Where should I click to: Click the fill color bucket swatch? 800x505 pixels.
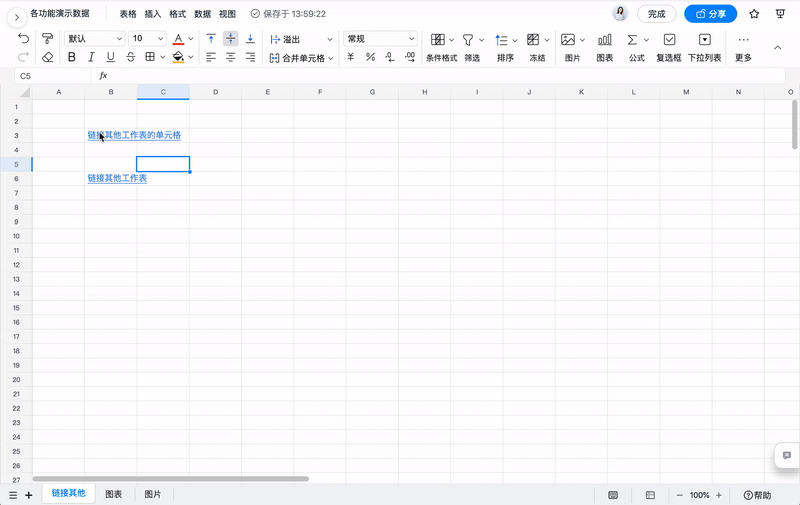[x=177, y=58]
